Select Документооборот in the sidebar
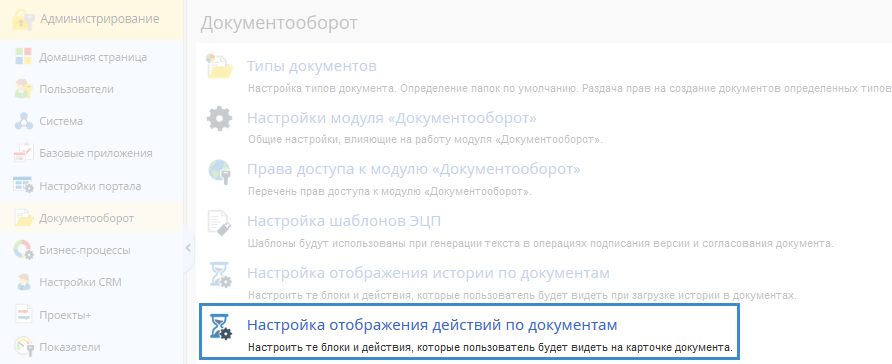 tap(92, 218)
